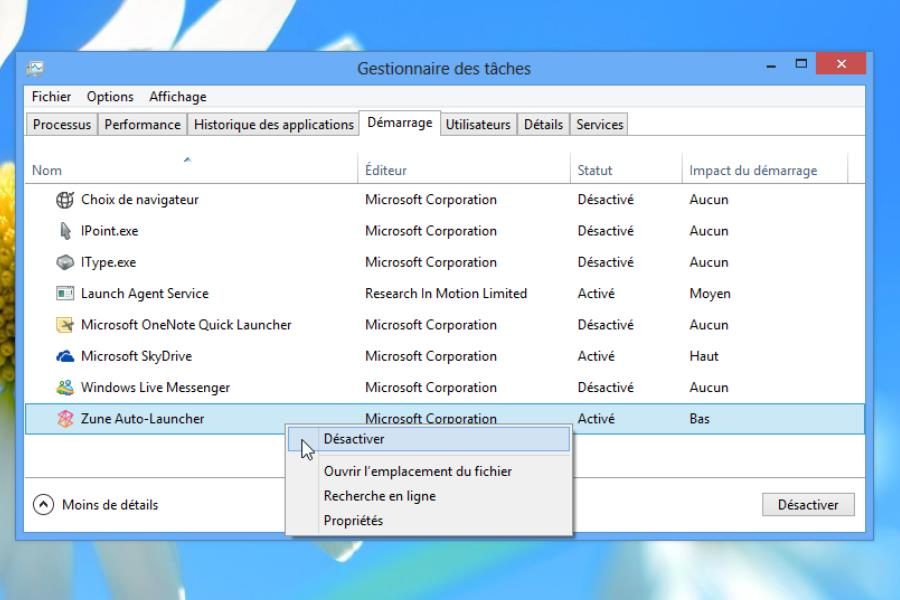900x600 pixels.
Task: Click the Microsoft SkyDrive cloud icon
Action: pos(65,356)
